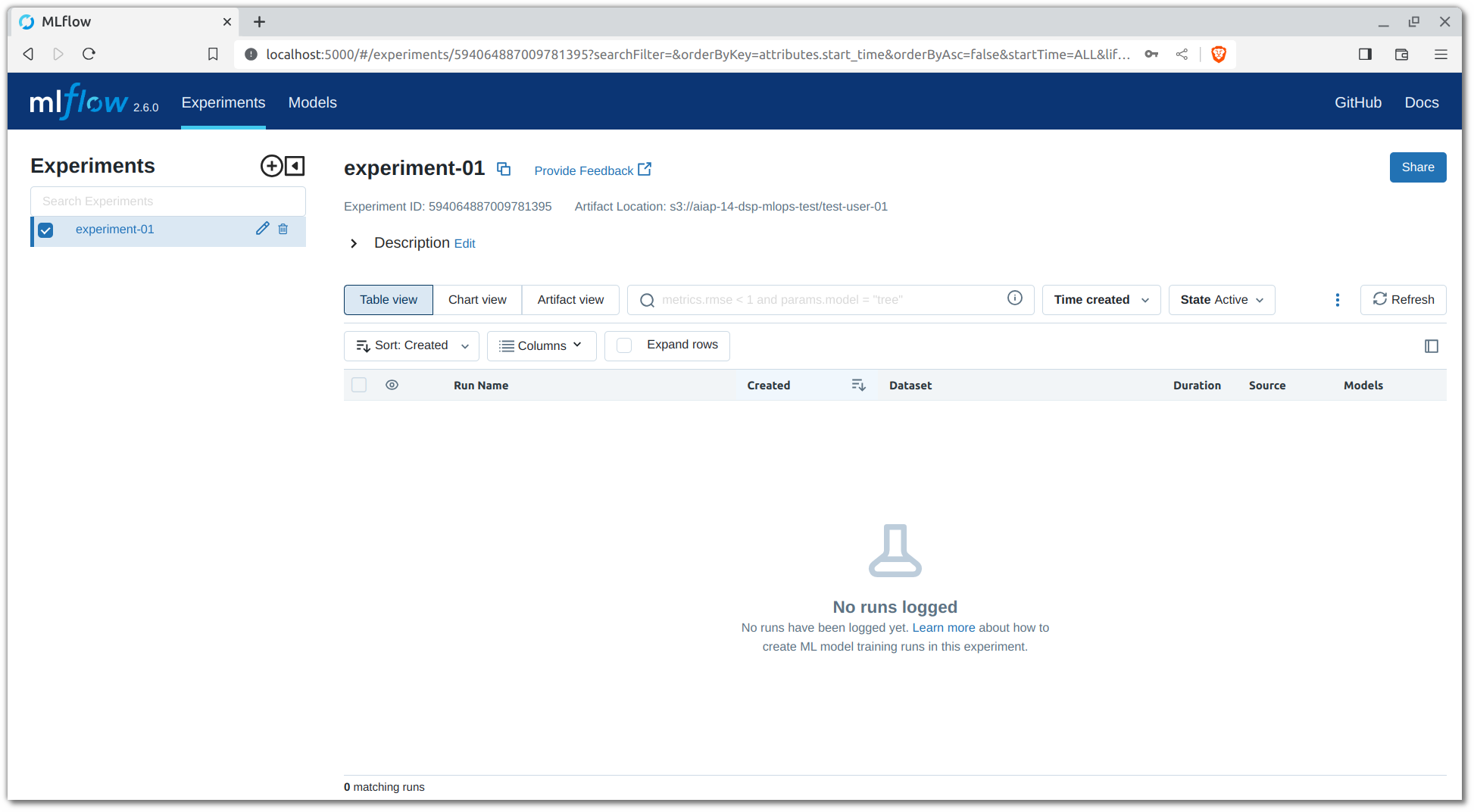Click the Experiment ID text

tap(448, 207)
